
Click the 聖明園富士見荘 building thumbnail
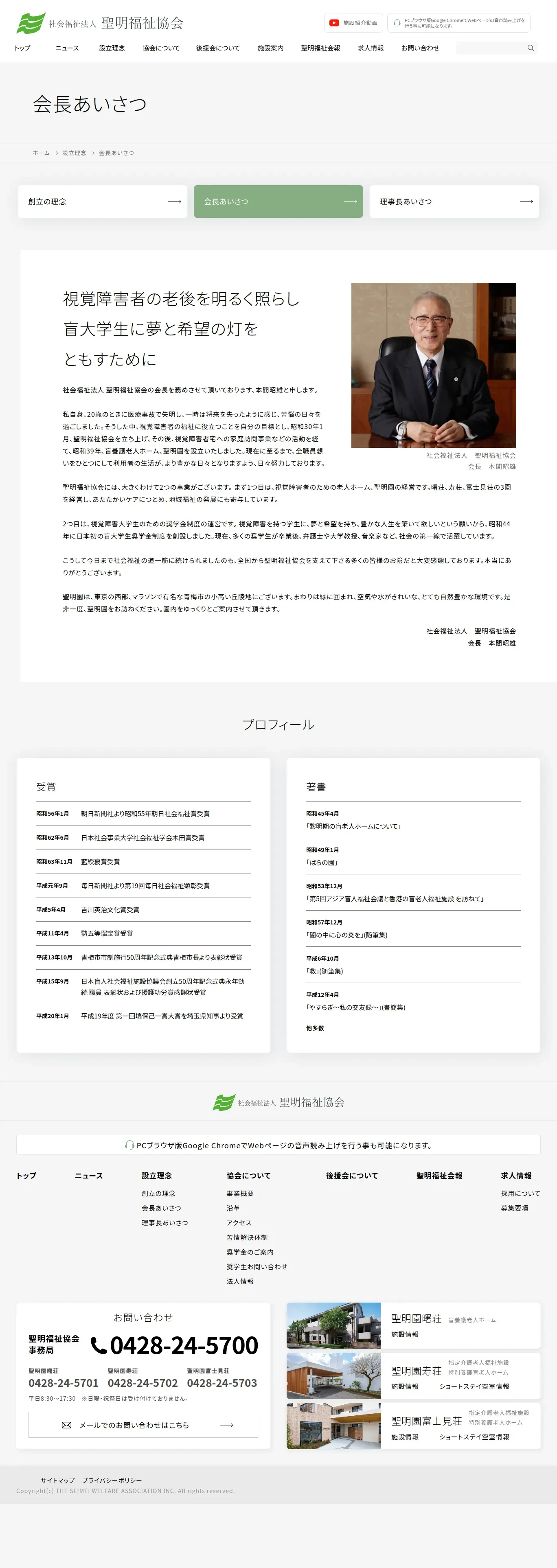333,1426
